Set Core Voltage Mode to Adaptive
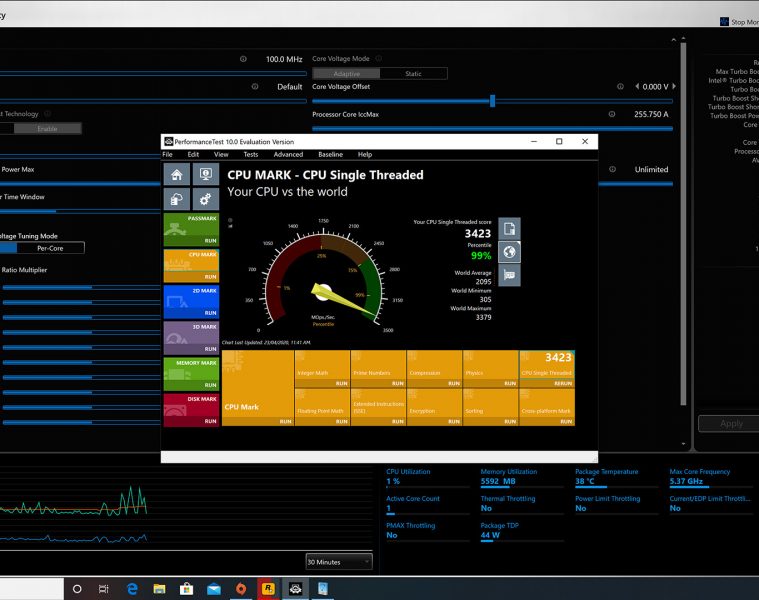 [x=347, y=74]
